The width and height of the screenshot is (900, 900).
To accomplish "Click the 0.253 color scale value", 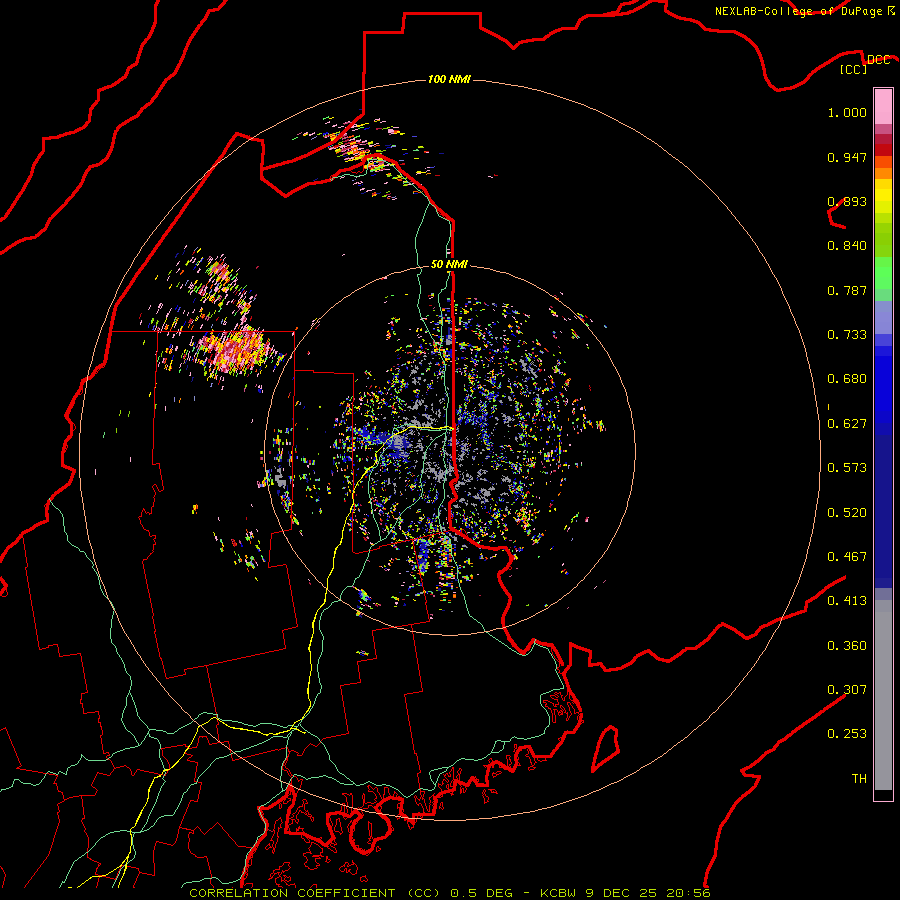I will pyautogui.click(x=847, y=734).
